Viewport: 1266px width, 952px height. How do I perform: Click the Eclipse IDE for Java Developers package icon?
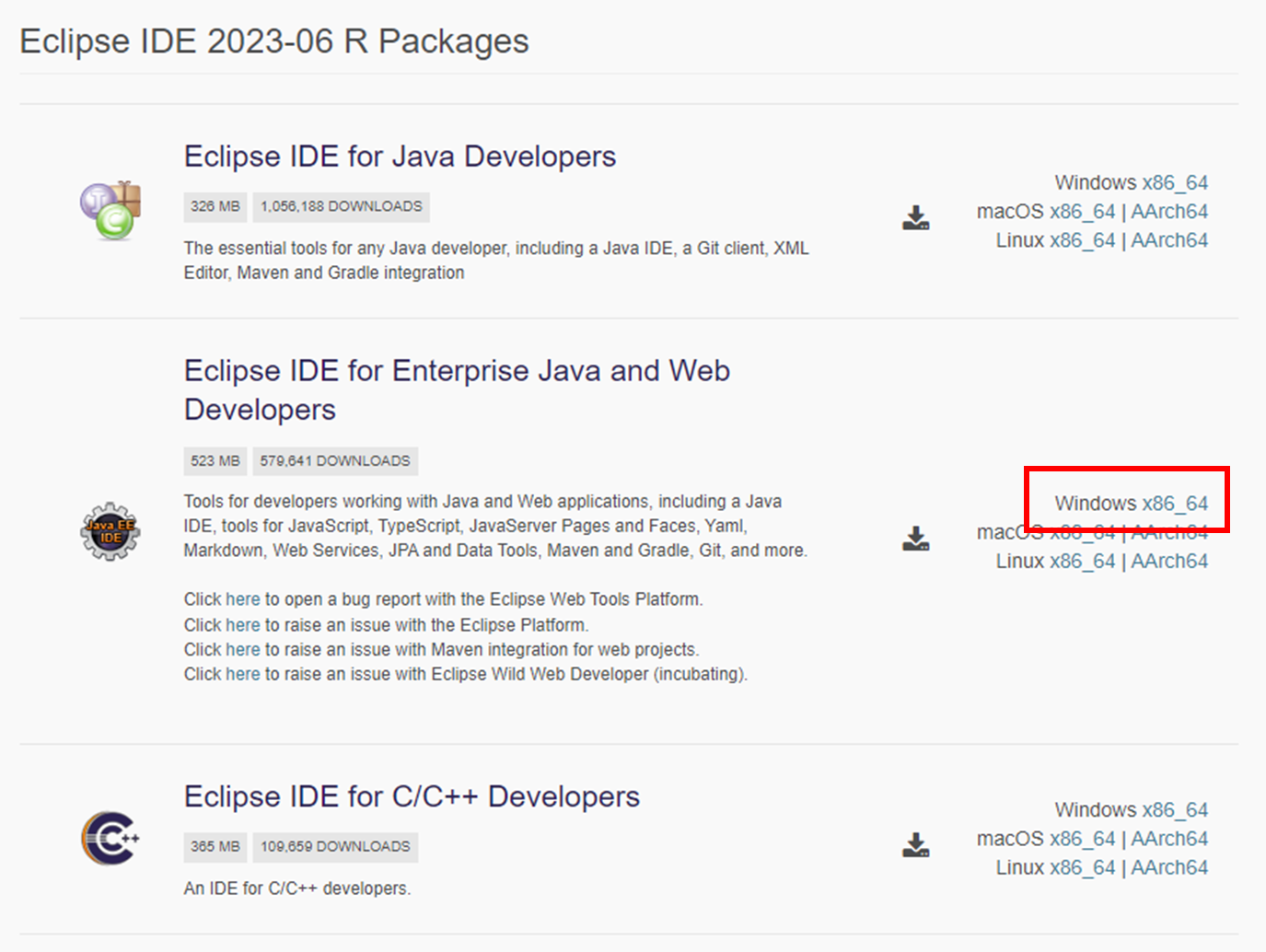click(110, 210)
